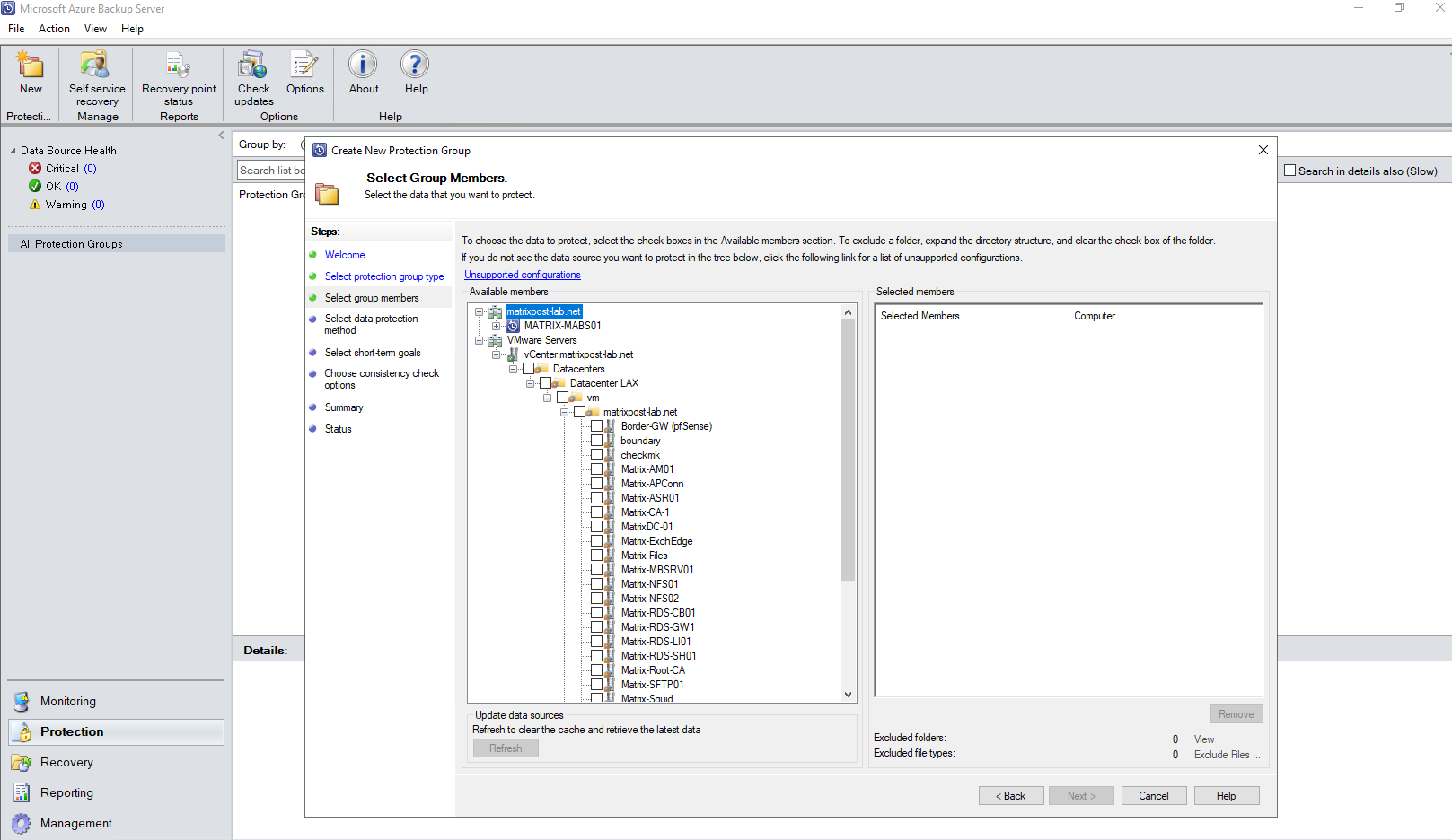Click the About info icon
The width and height of the screenshot is (1452, 840).
pyautogui.click(x=363, y=66)
